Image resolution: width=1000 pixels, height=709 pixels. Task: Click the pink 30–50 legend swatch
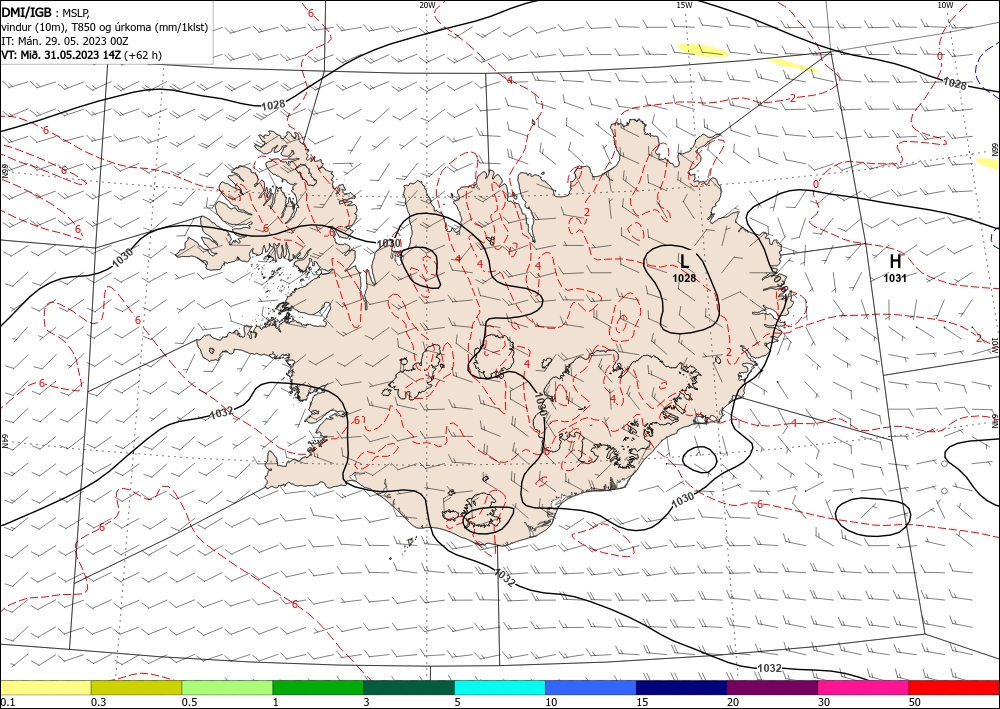pyautogui.click(x=863, y=687)
